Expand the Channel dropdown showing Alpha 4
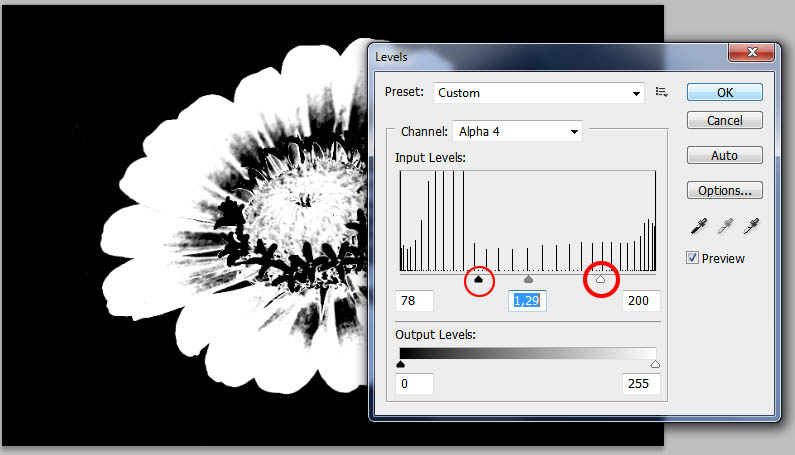795x455 pixels. 517,131
